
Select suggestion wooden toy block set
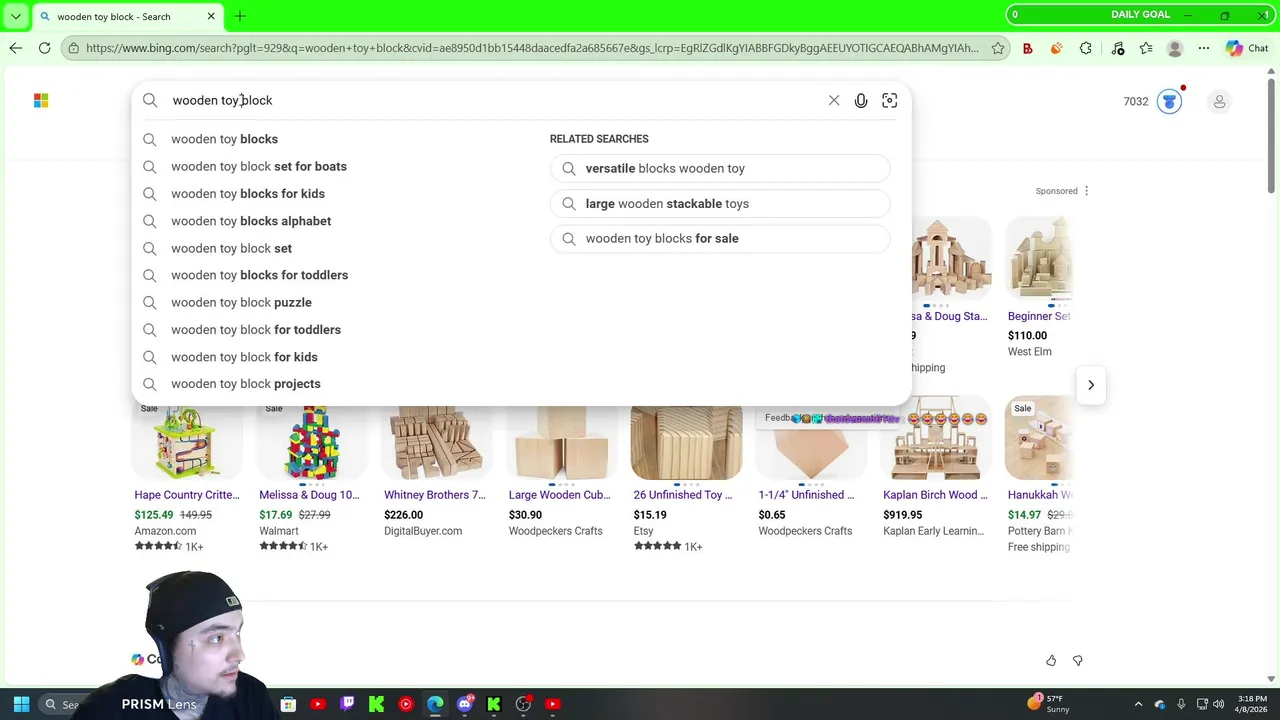(231, 248)
